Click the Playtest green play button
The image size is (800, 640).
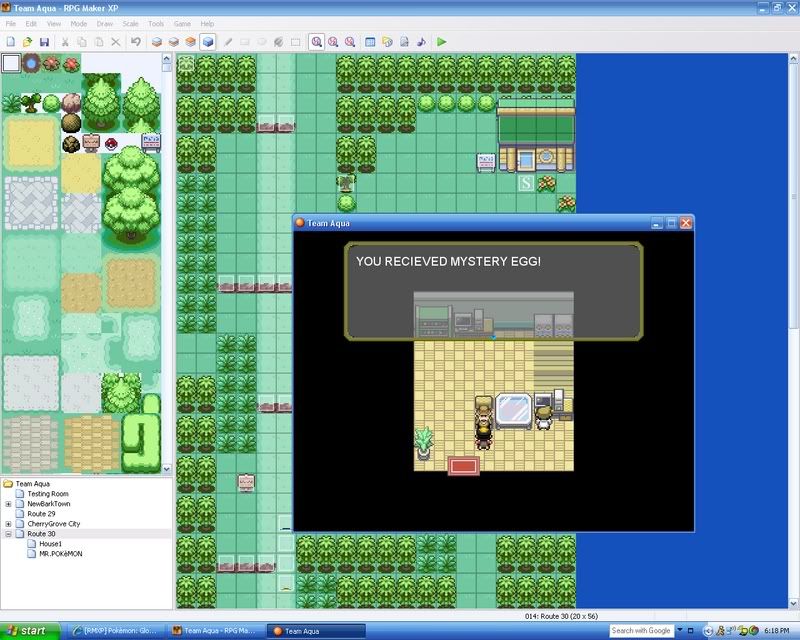coord(442,42)
